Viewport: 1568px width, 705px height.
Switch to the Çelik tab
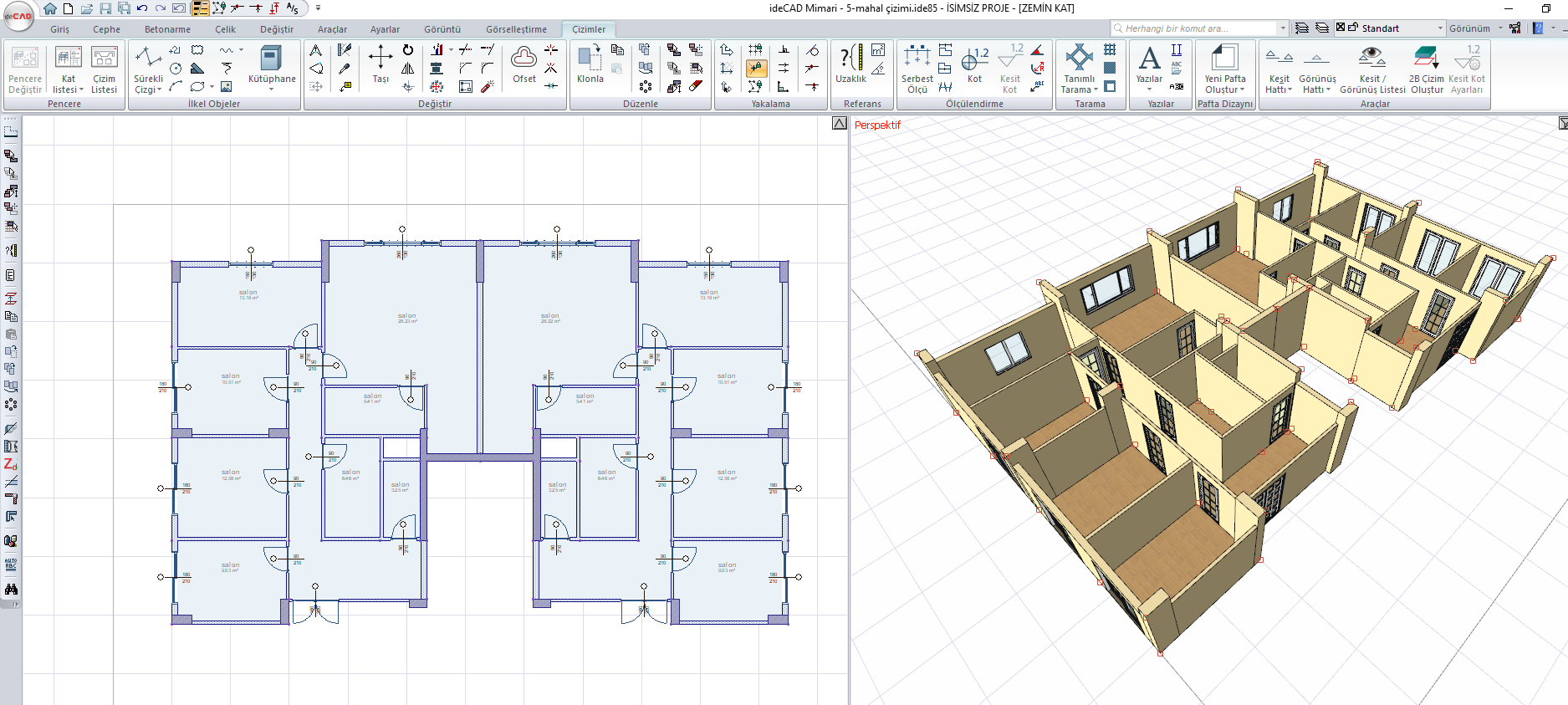(225, 29)
